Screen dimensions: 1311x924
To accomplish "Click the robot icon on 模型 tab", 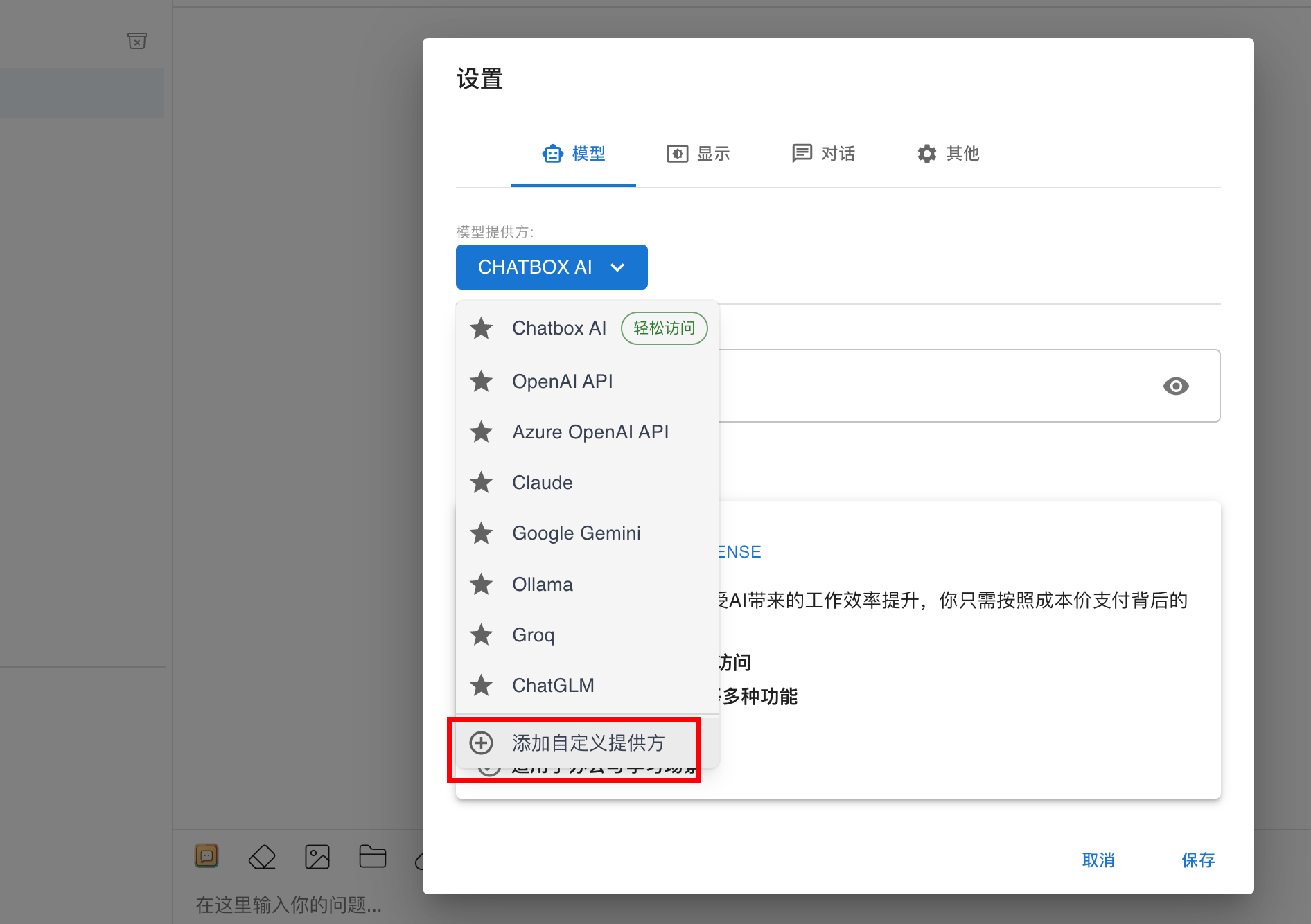I will coord(552,154).
